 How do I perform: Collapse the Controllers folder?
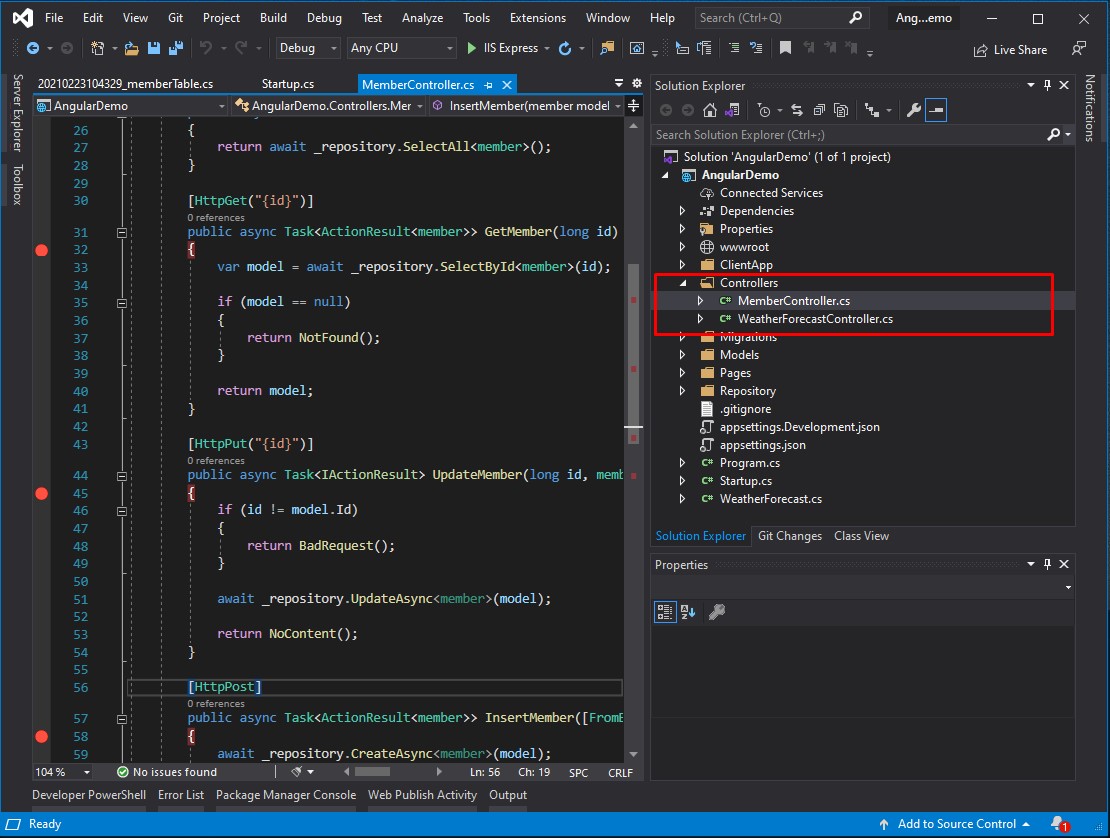(682, 283)
